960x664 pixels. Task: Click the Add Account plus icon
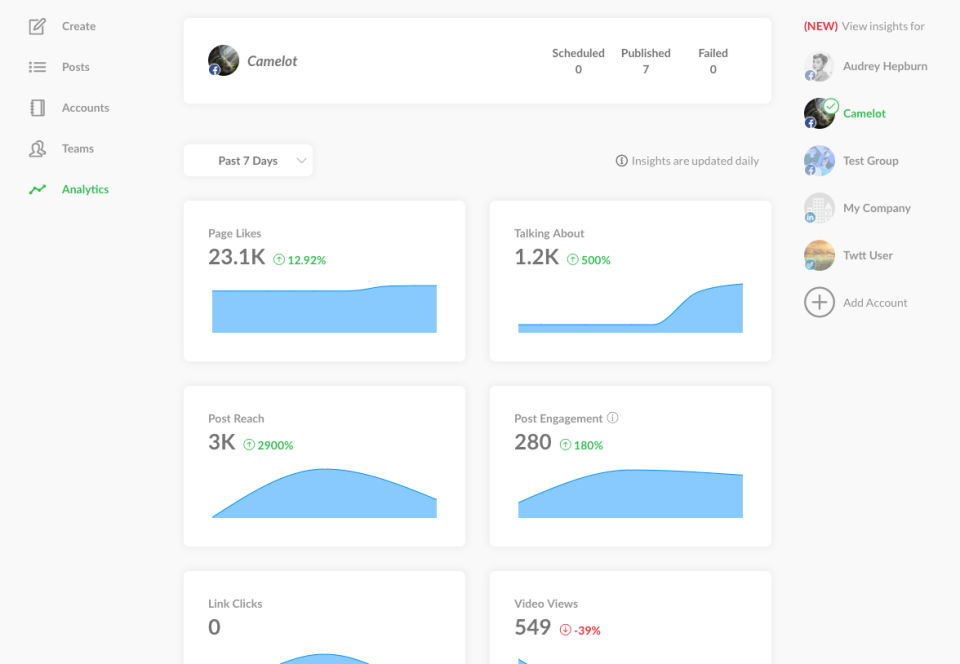(x=819, y=302)
